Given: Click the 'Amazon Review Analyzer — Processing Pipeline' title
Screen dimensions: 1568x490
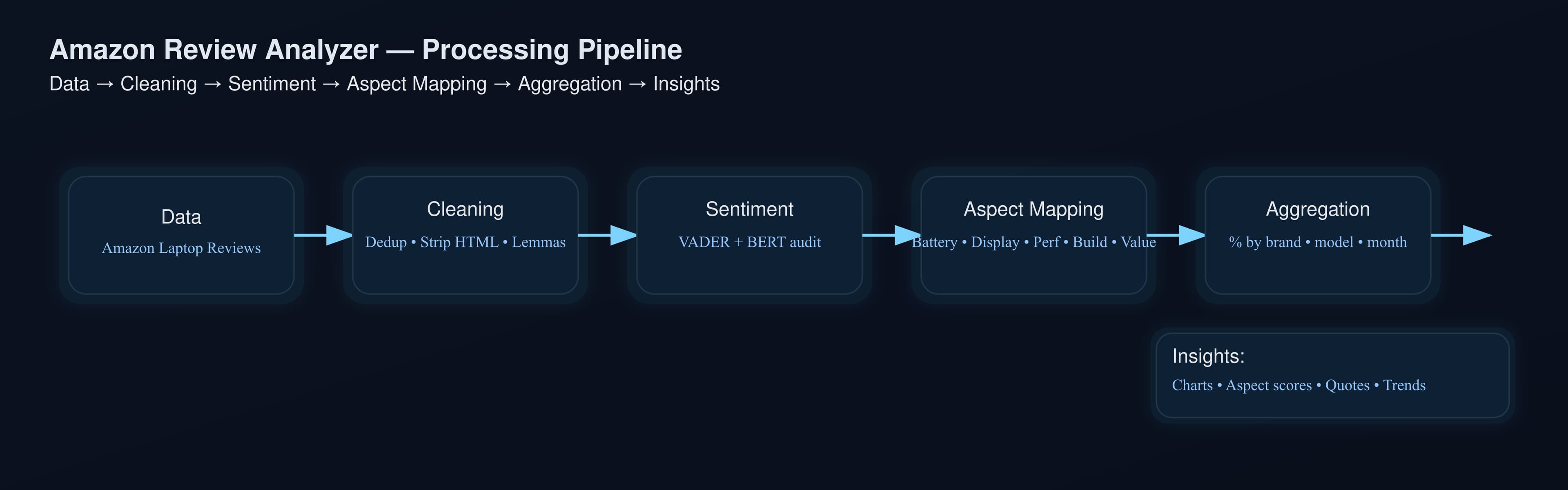Looking at the screenshot, I should coord(365,49).
